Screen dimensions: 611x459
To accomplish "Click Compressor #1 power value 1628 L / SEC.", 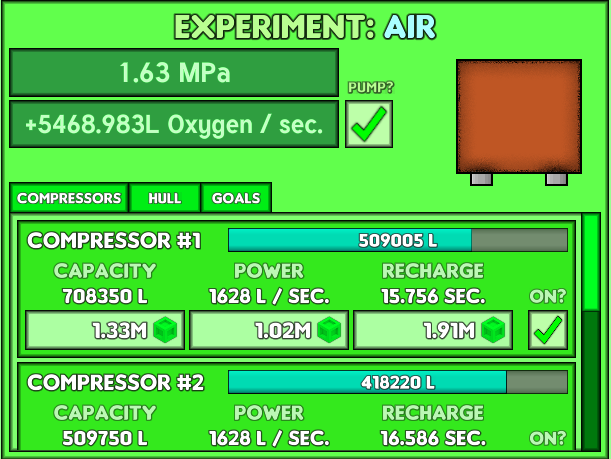I will click(269, 296).
